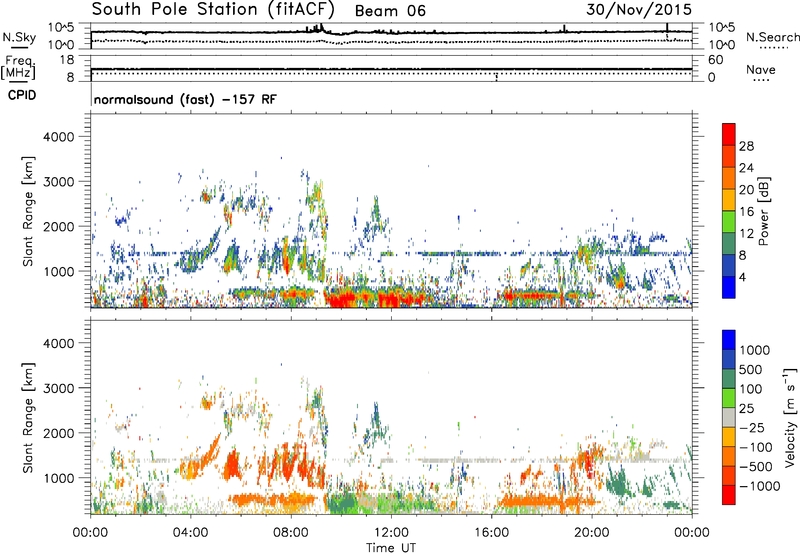800x554 pixels.
Task: Click the "2000" tick of the velocity panel
Action: (58, 433)
